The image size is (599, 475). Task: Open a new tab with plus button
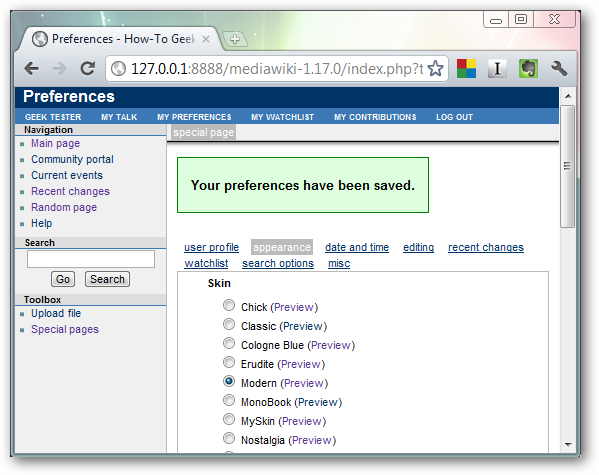tap(235, 39)
